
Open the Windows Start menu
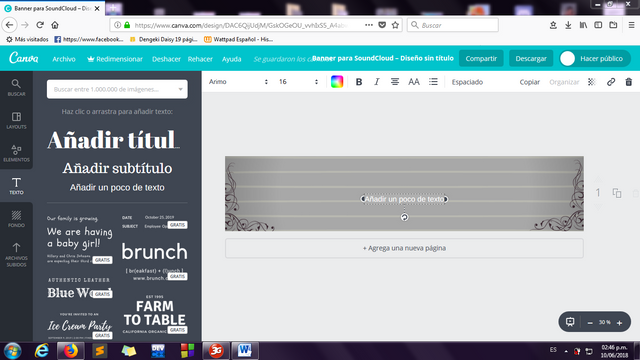click(13, 351)
